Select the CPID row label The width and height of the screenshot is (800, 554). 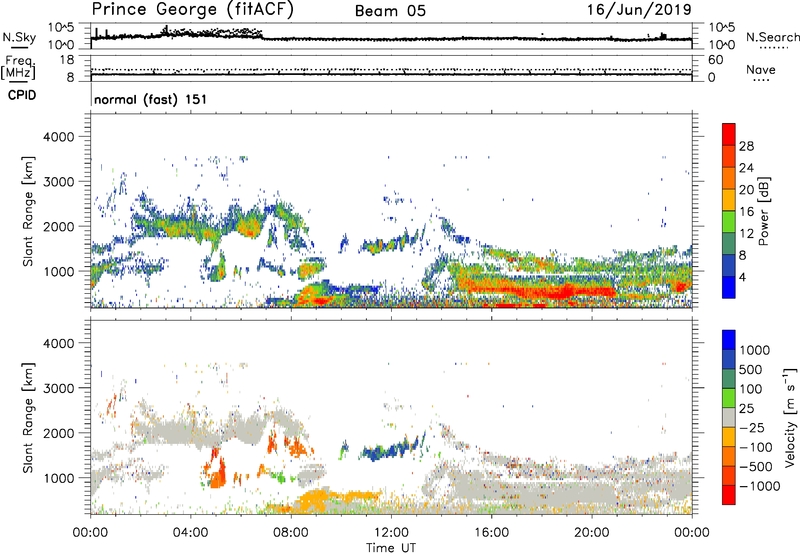pyautogui.click(x=22, y=95)
